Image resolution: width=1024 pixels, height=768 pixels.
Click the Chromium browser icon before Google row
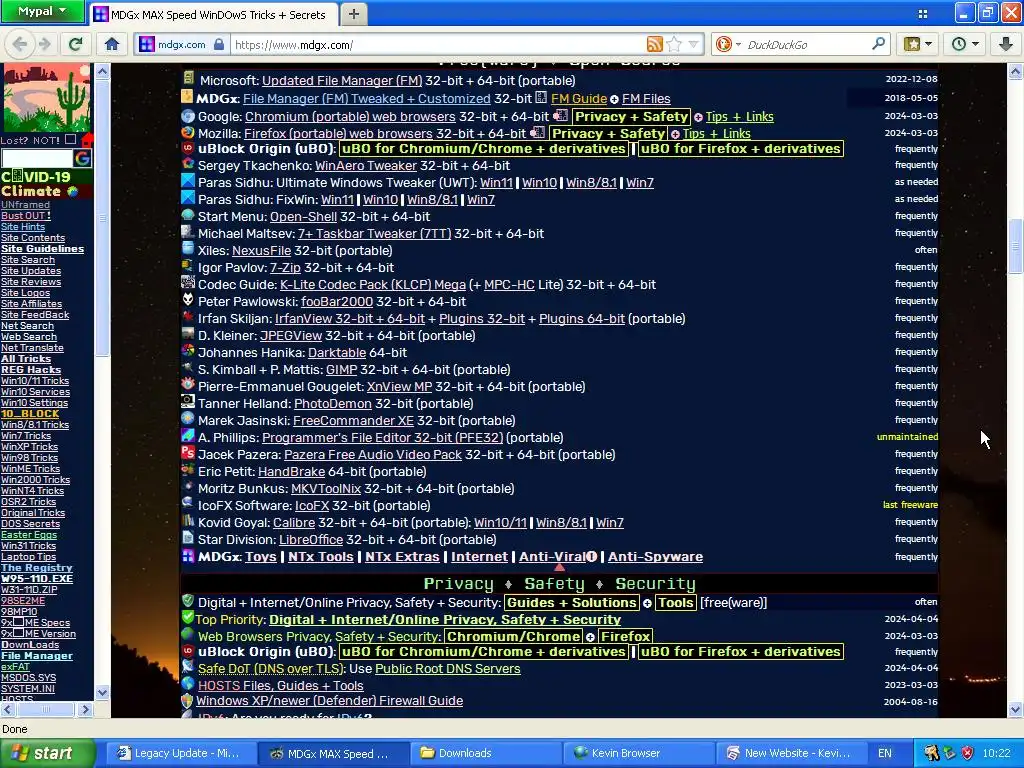pyautogui.click(x=188, y=116)
